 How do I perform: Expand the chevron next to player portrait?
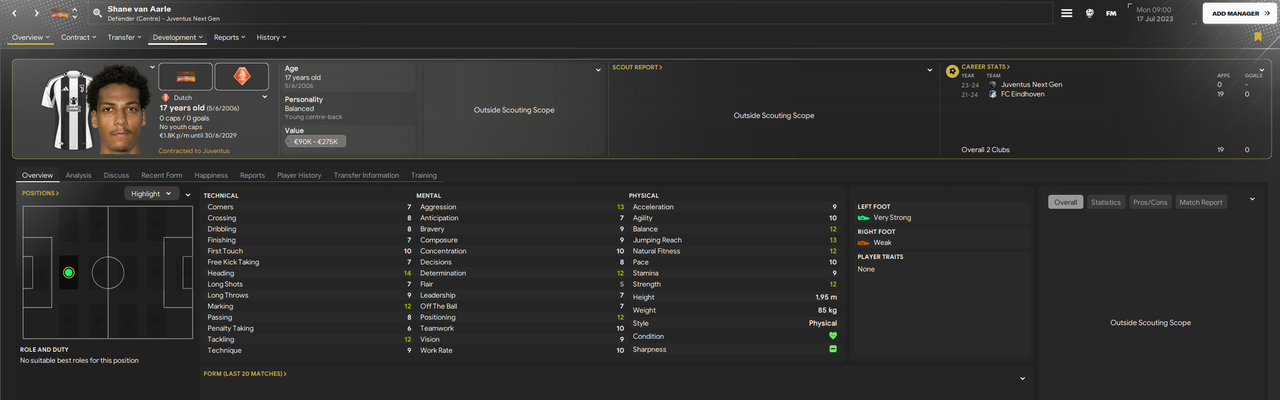[153, 67]
